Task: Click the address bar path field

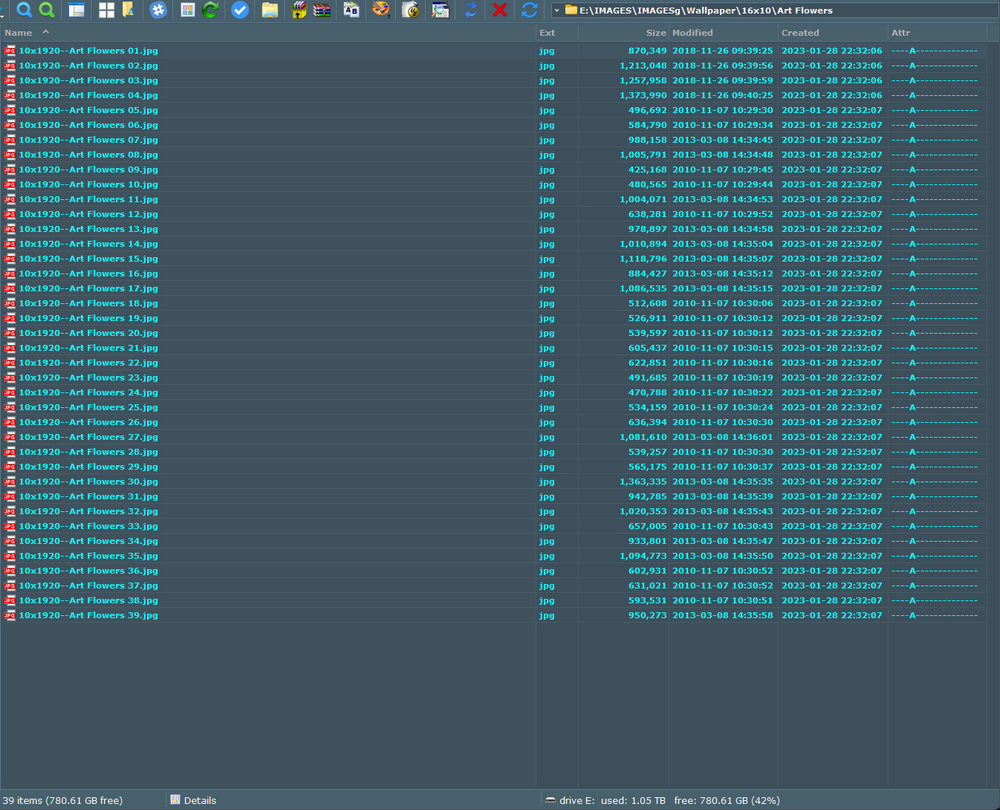Action: 750,10
